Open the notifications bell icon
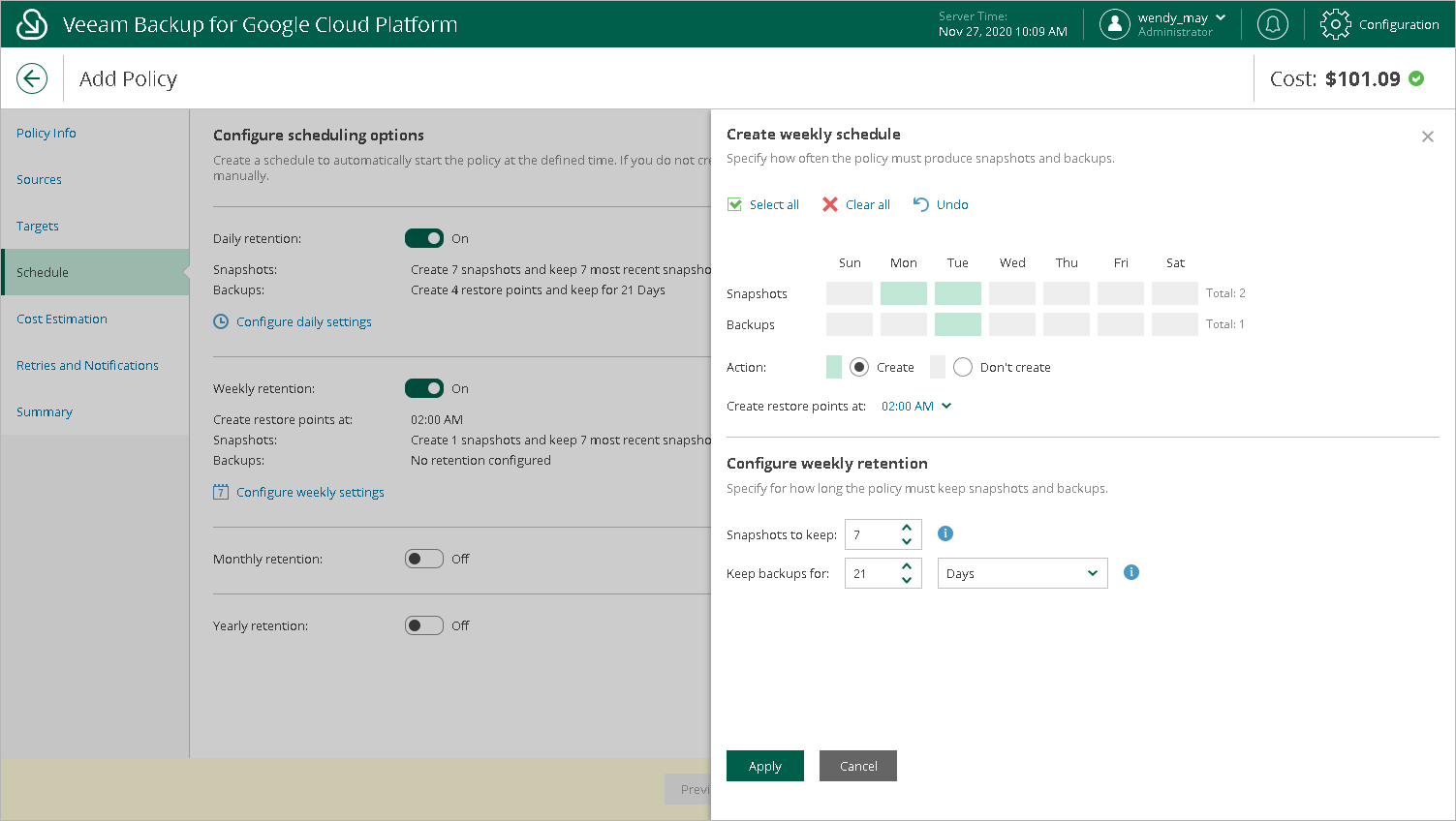 [x=1272, y=24]
